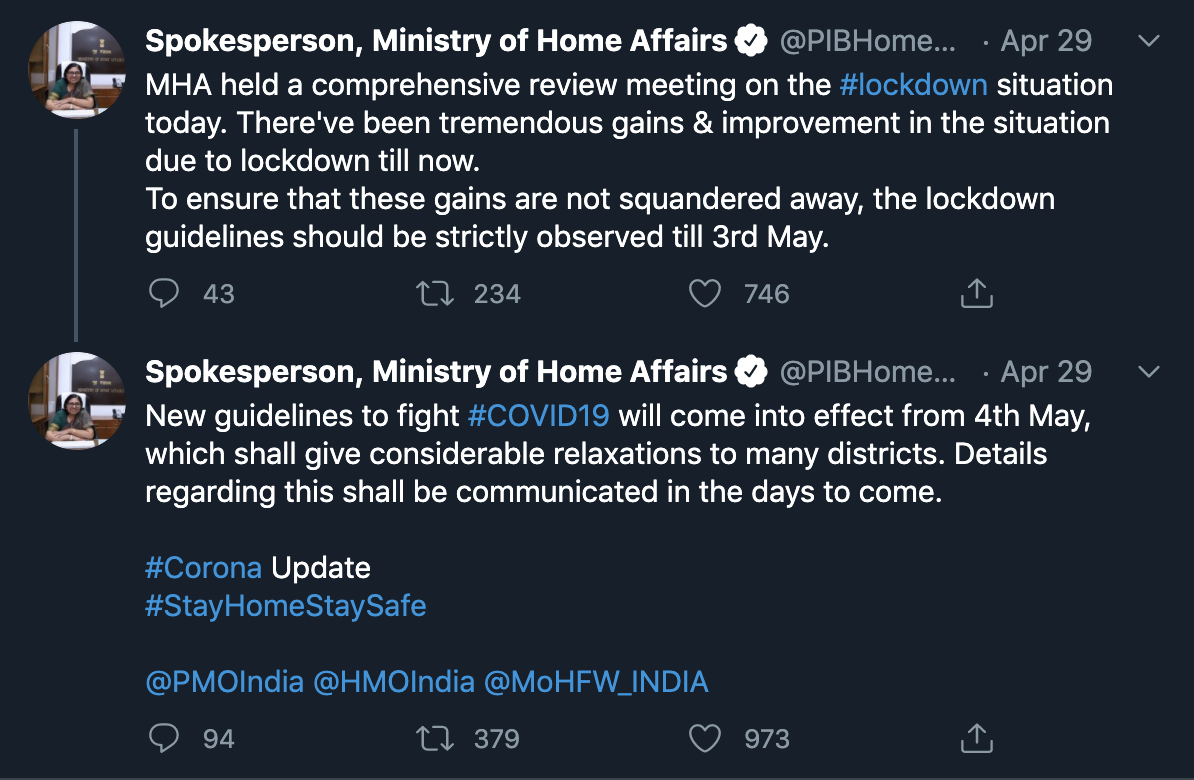Like the second tweet with 973 likes
Screen dimensions: 1194x780
[704, 738]
